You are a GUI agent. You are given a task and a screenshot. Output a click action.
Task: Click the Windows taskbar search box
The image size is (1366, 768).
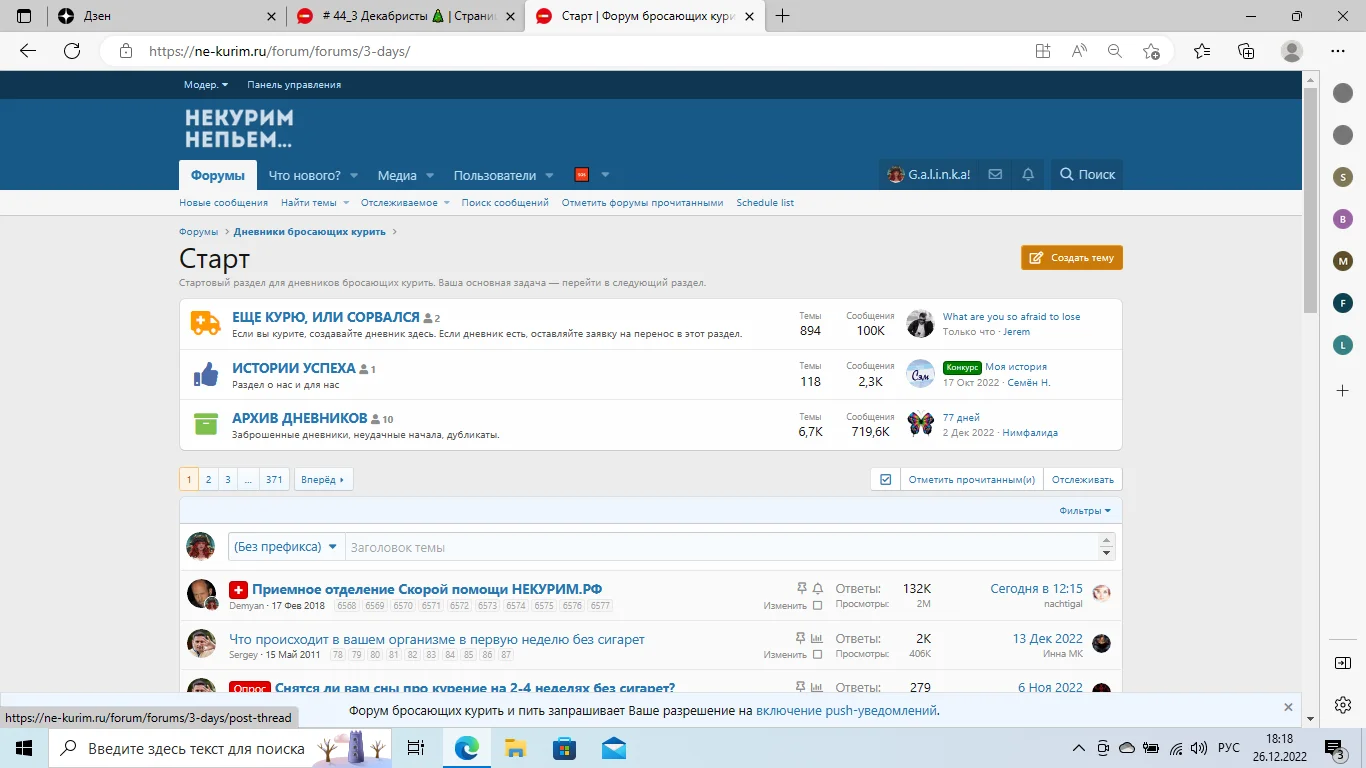(221, 748)
